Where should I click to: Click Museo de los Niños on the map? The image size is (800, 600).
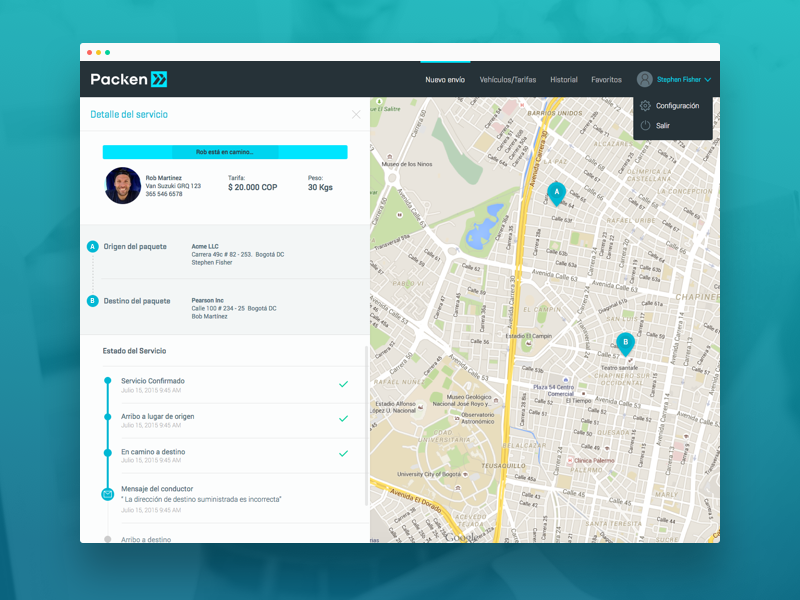click(407, 164)
